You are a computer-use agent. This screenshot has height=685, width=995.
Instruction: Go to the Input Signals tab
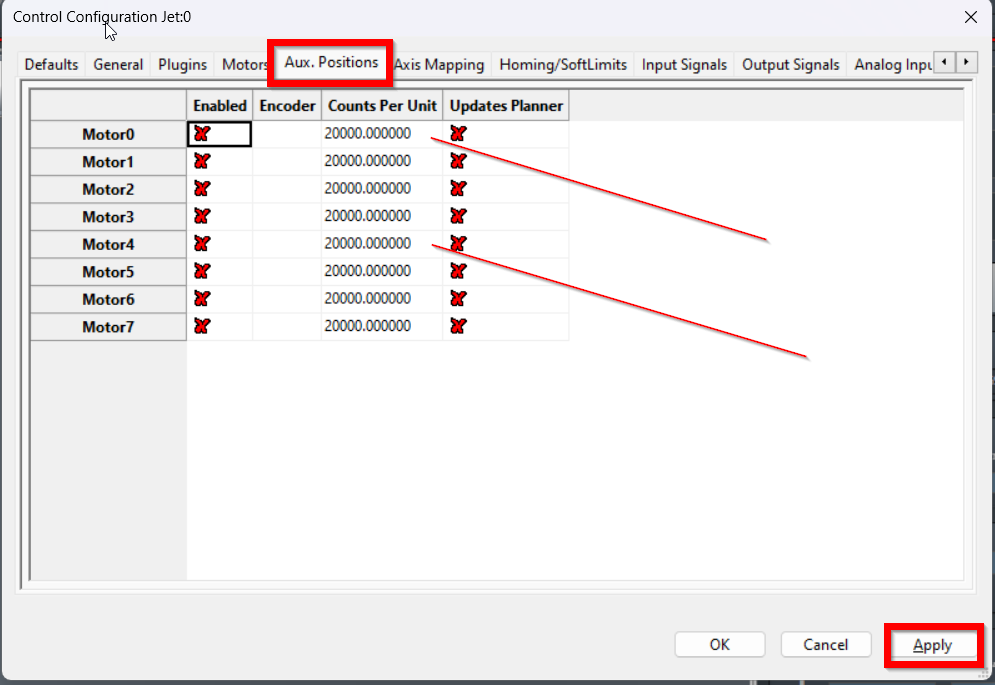click(684, 65)
